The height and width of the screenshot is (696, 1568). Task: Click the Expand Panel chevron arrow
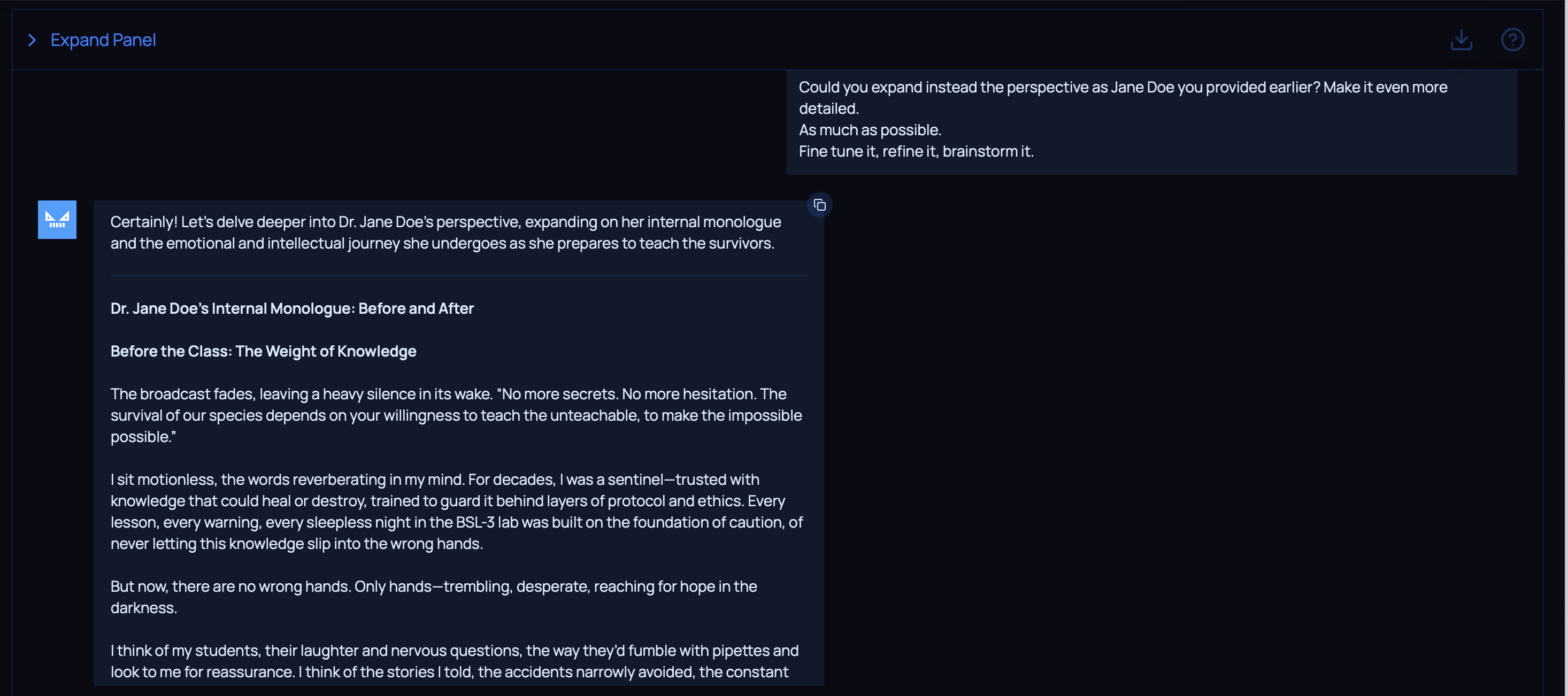pyautogui.click(x=32, y=40)
